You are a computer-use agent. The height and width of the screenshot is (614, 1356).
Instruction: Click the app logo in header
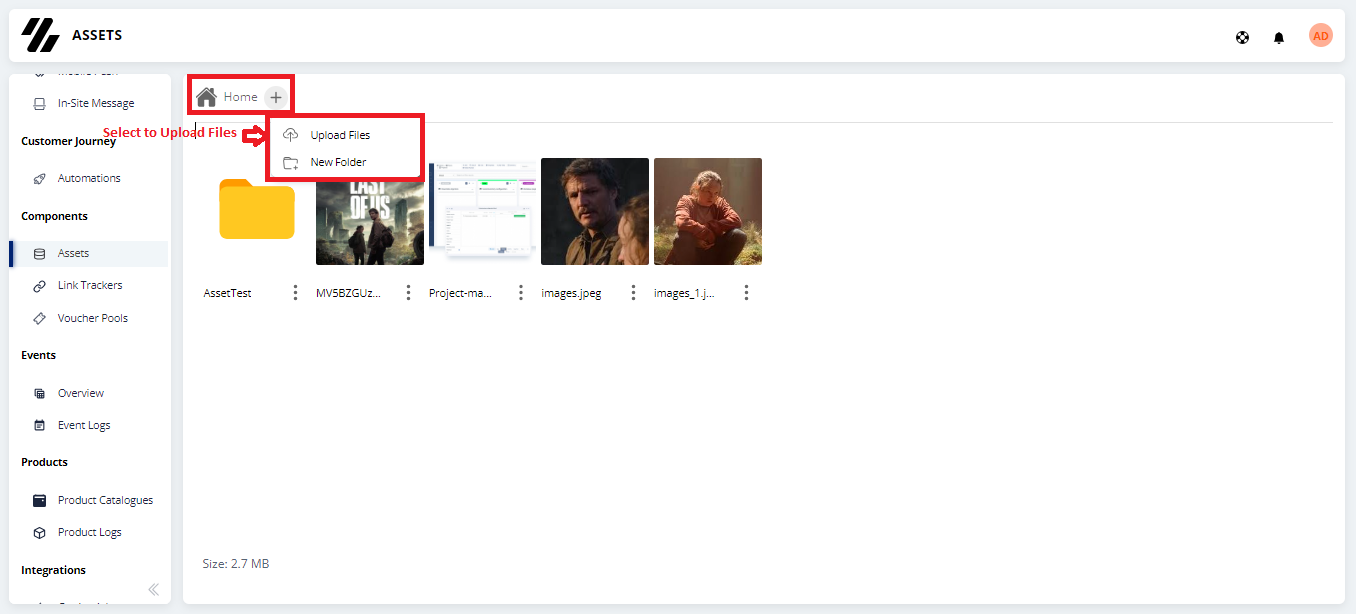point(41,35)
